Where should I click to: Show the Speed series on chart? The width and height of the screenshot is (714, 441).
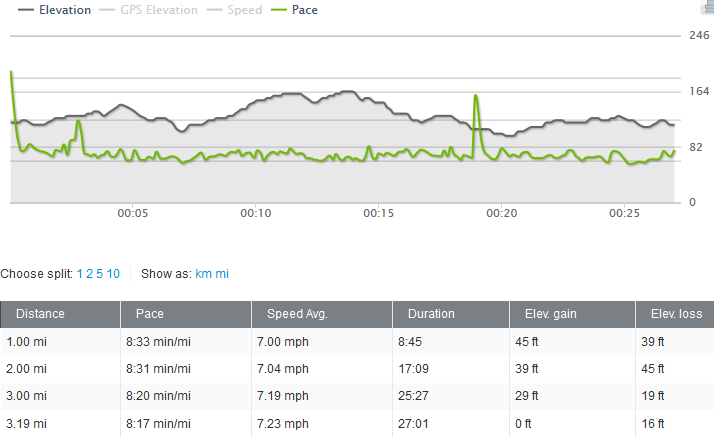coord(244,10)
